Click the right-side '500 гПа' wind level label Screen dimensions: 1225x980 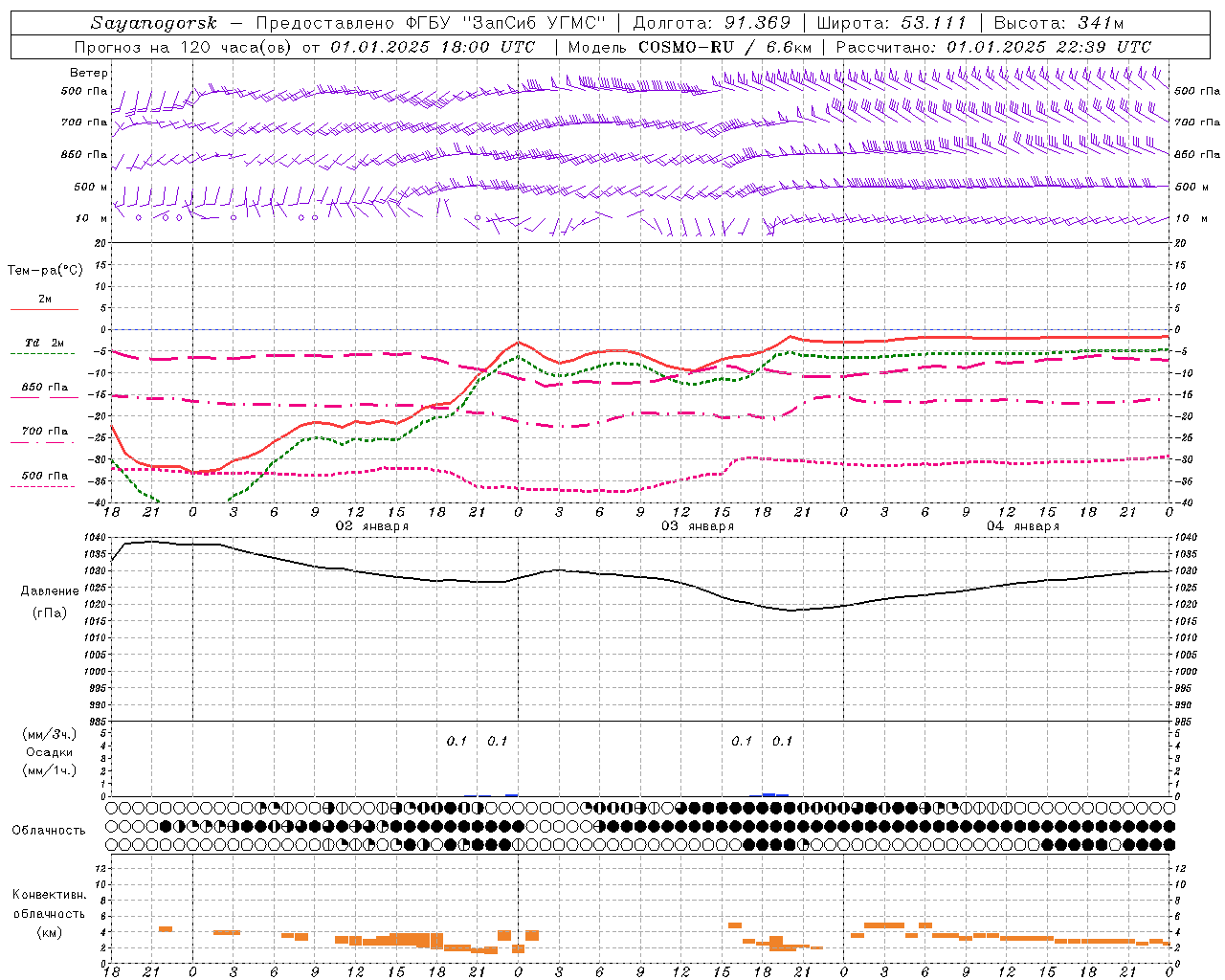point(1197,91)
